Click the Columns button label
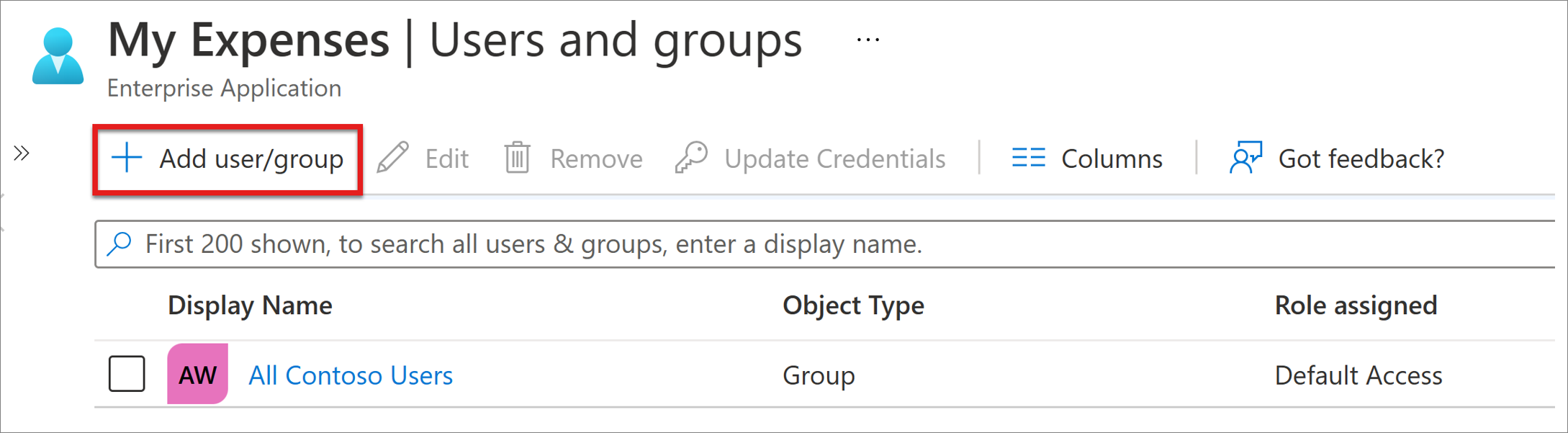This screenshot has height=433, width=1568. click(1112, 159)
